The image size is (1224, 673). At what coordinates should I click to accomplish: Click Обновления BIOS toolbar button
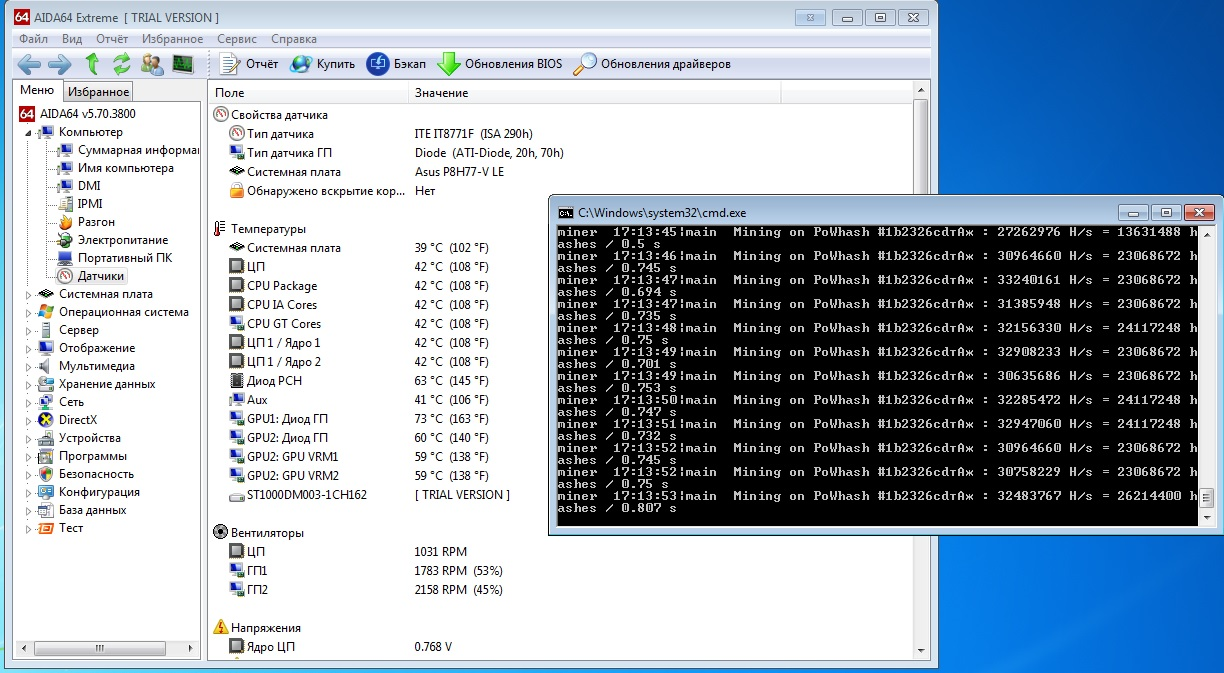(x=500, y=64)
